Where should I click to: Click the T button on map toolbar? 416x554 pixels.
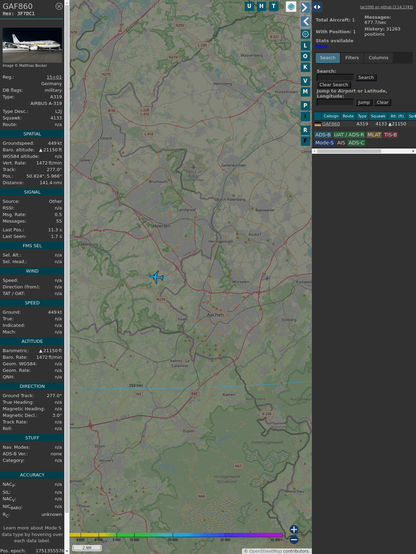click(274, 6)
